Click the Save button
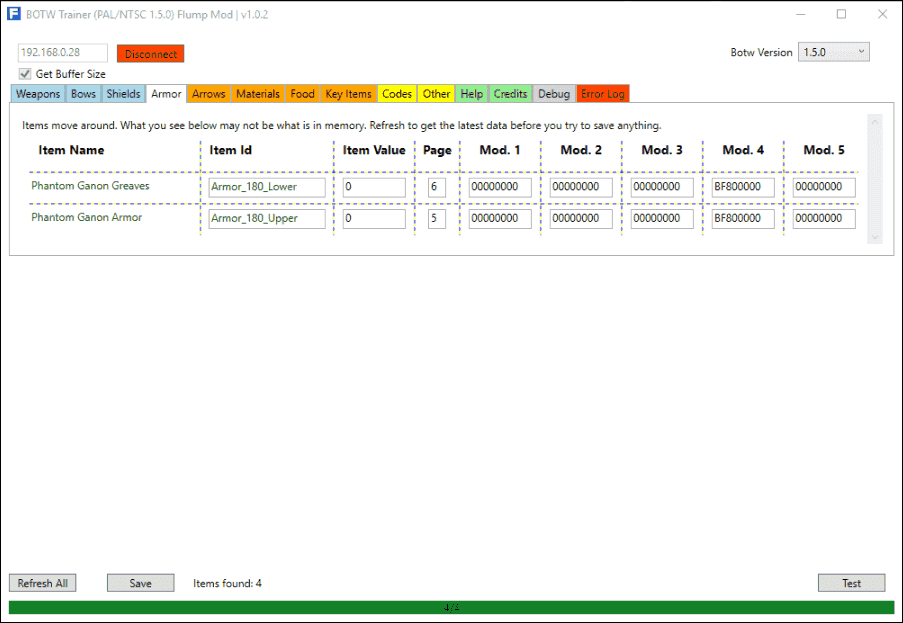This screenshot has height=623, width=903. (141, 583)
